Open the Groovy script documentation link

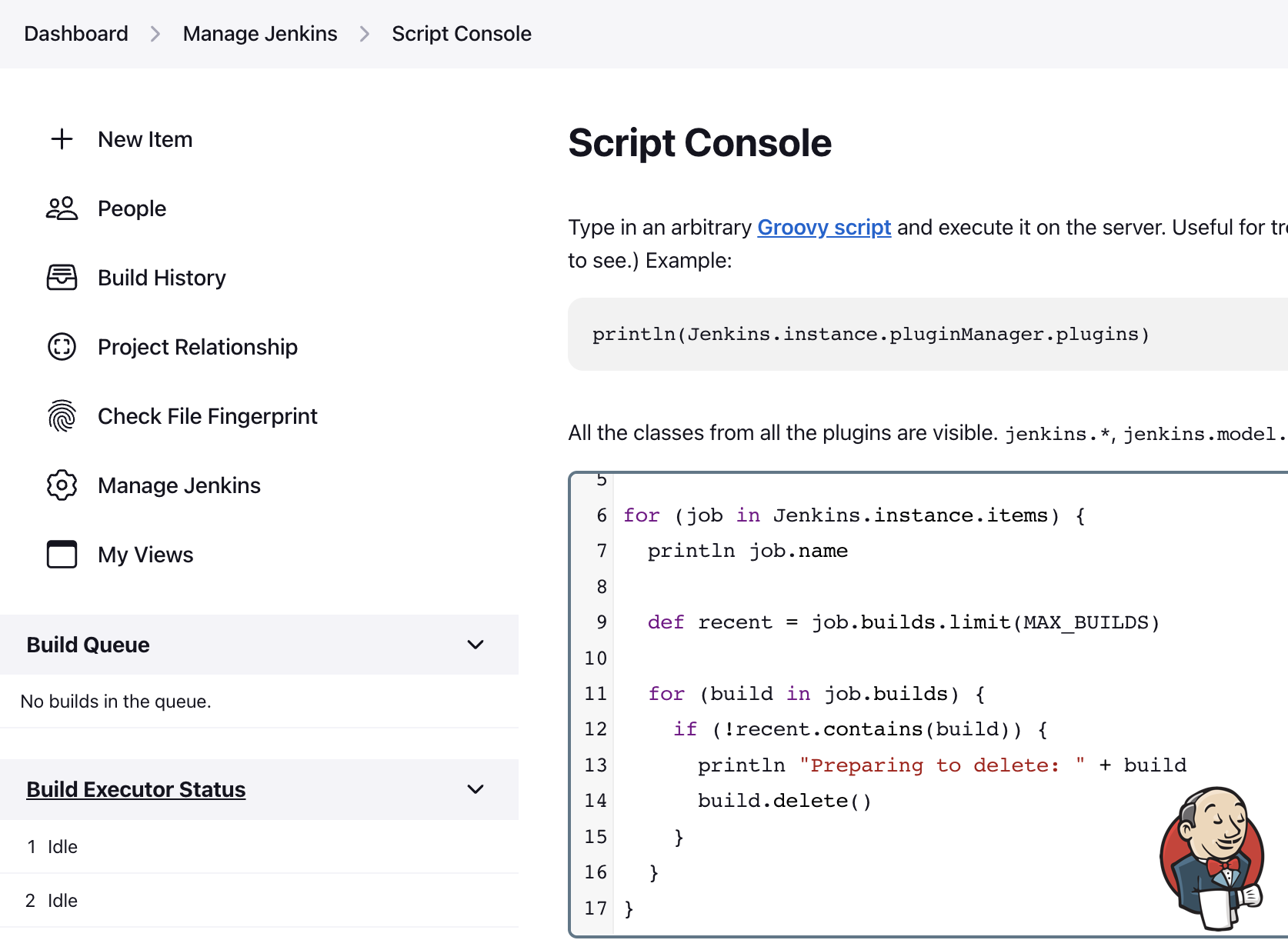click(x=823, y=228)
